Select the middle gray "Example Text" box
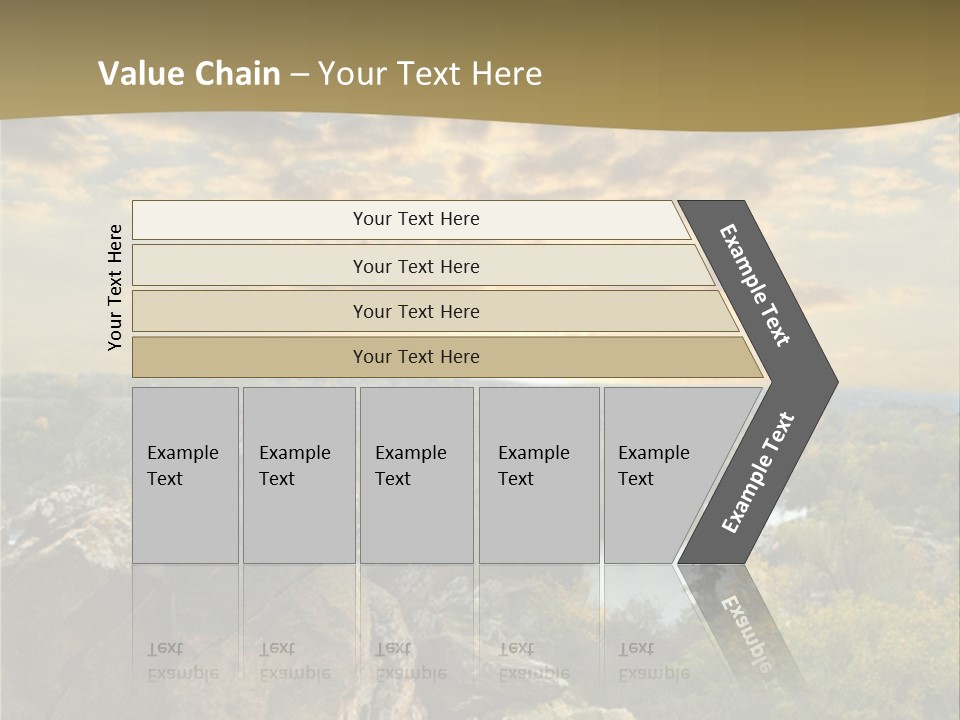The width and height of the screenshot is (960, 720). [416, 475]
